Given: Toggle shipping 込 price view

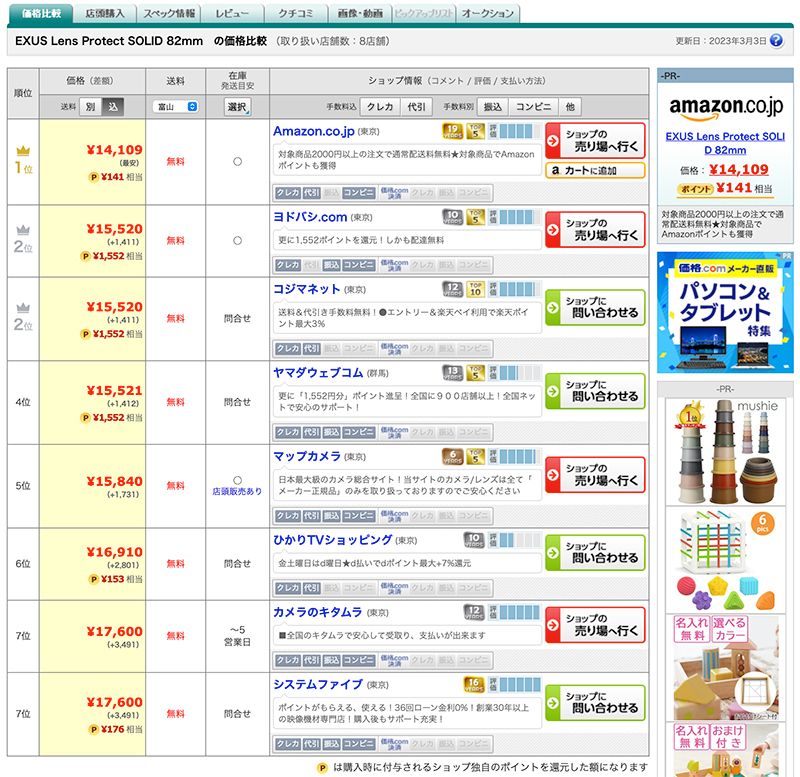Looking at the screenshot, I should (113, 107).
